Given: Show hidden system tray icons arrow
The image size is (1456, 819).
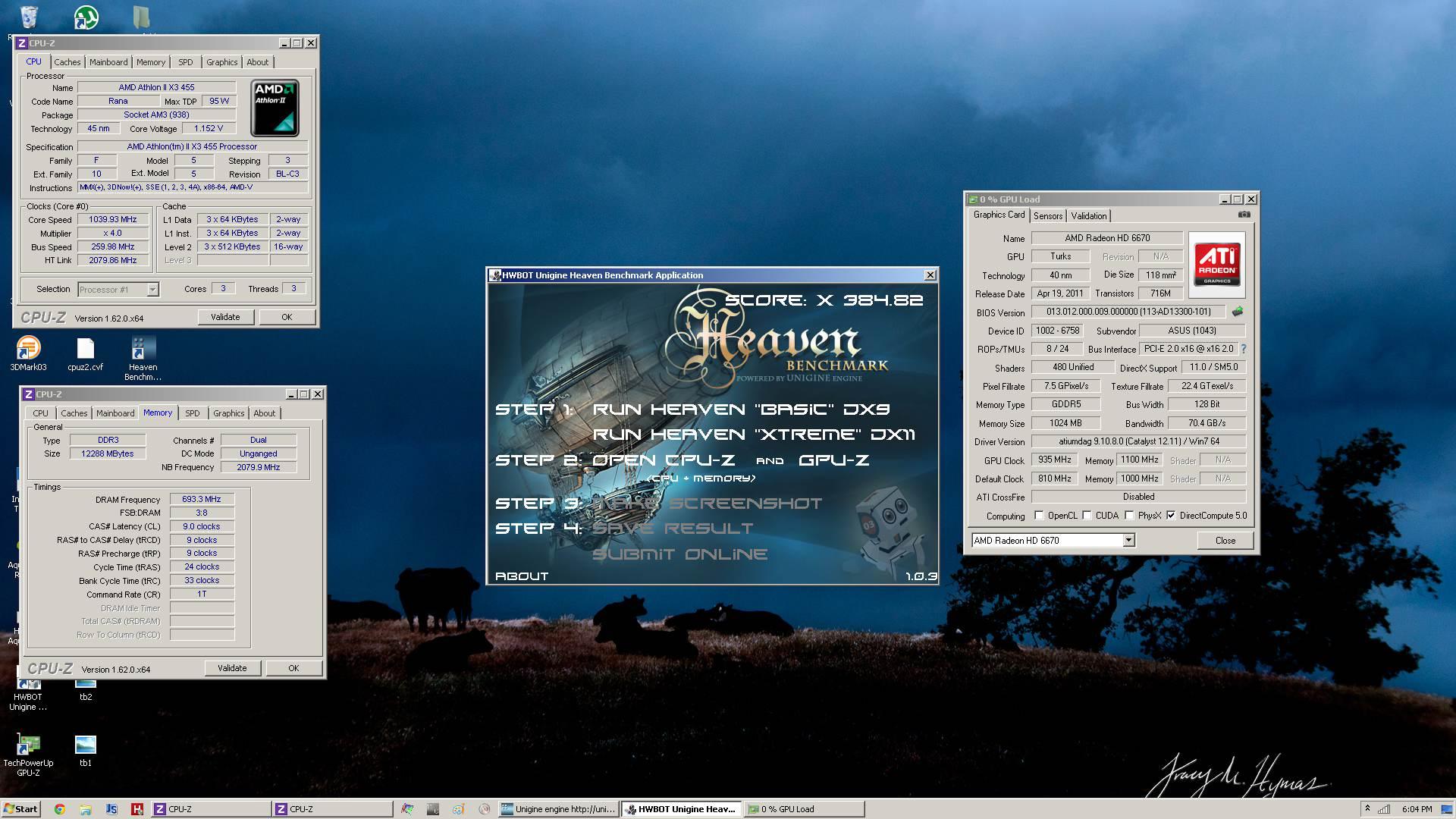Looking at the screenshot, I should point(1367,808).
